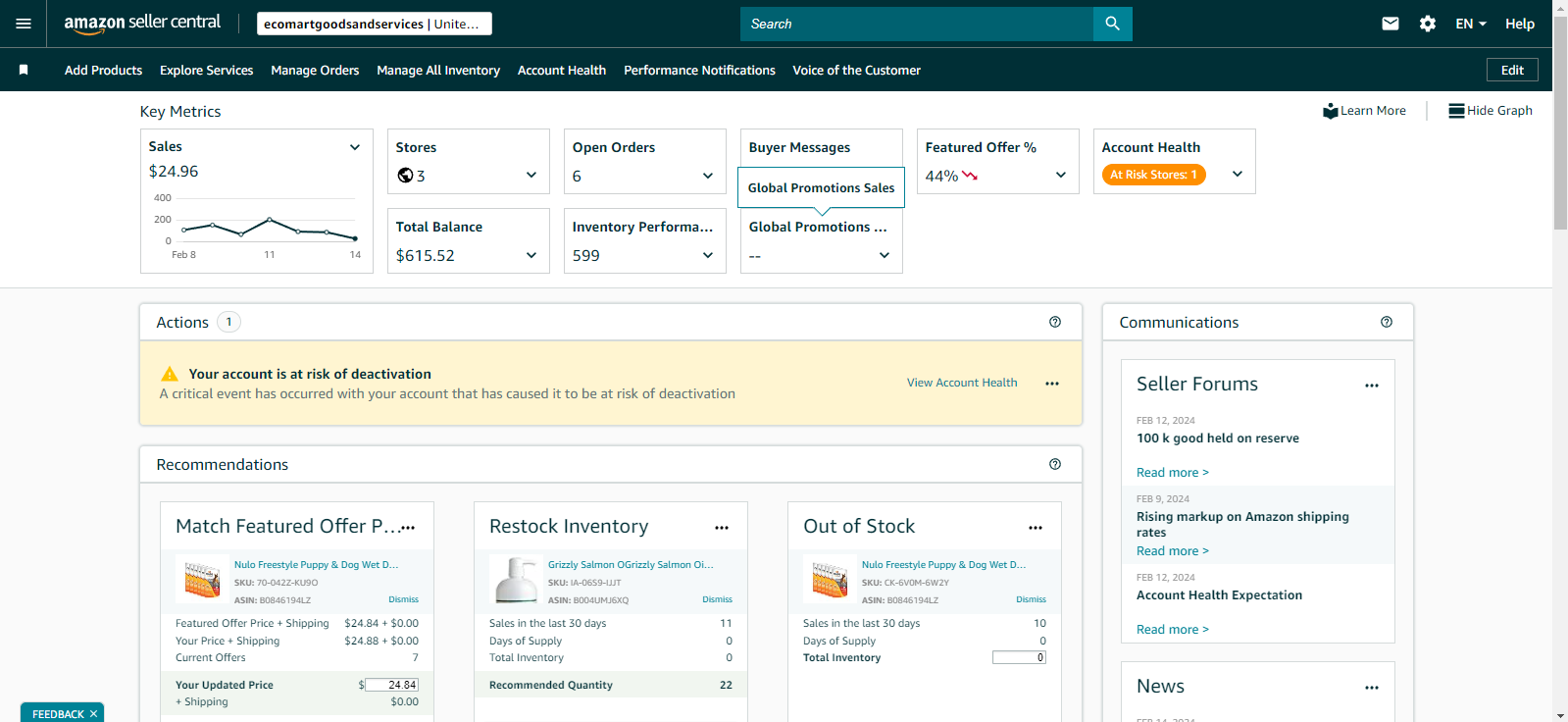Open help icon for Actions panel

coord(1055,322)
